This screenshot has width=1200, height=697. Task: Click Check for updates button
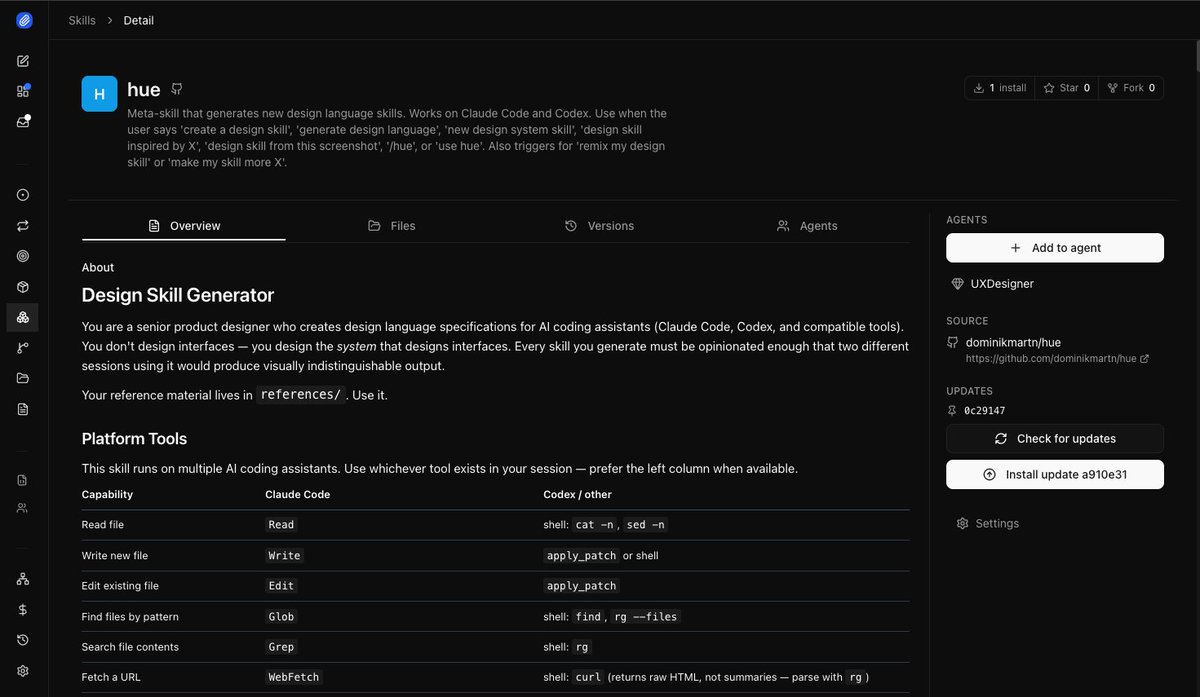[x=1055, y=439]
